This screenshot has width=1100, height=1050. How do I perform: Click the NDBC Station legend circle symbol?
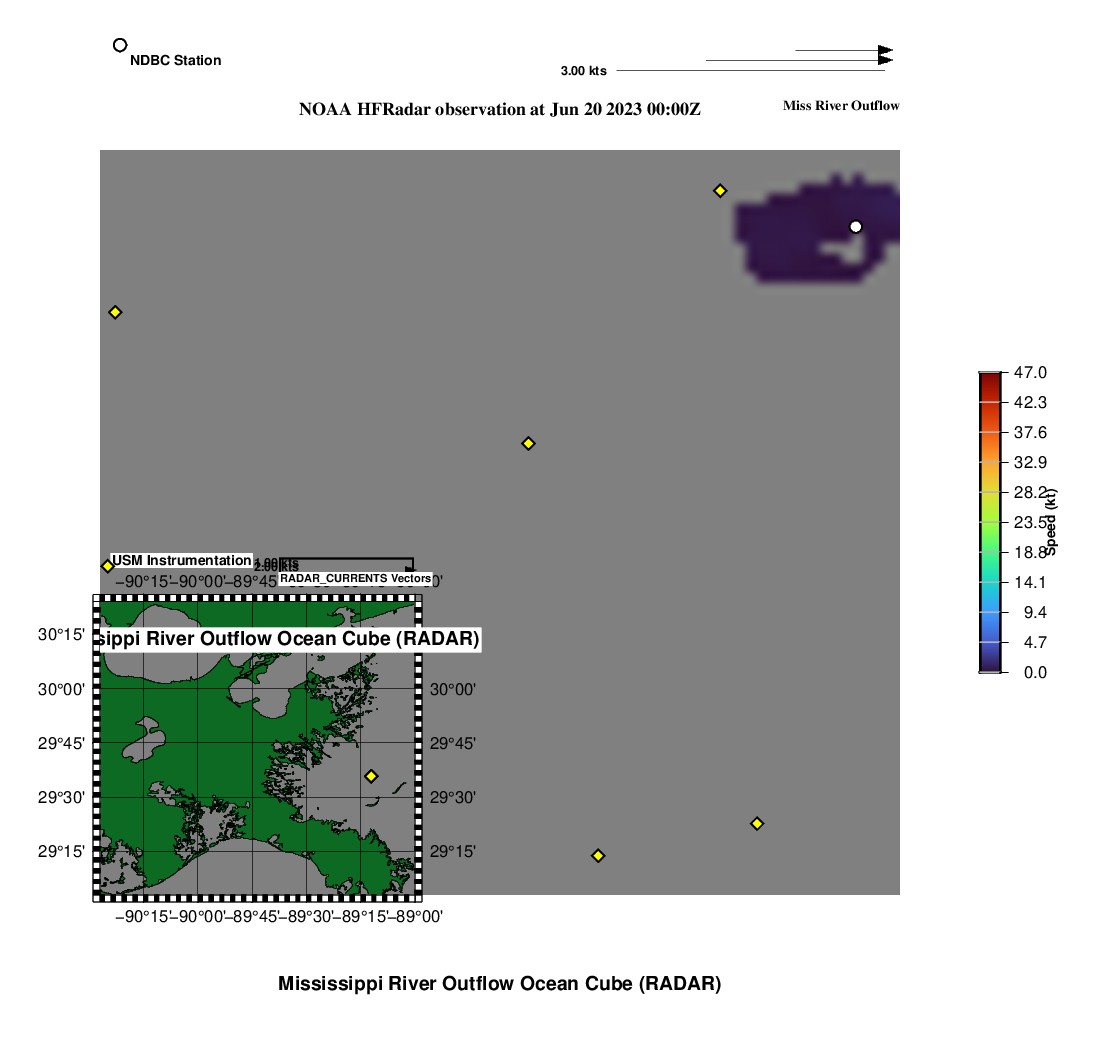pyautogui.click(x=120, y=45)
